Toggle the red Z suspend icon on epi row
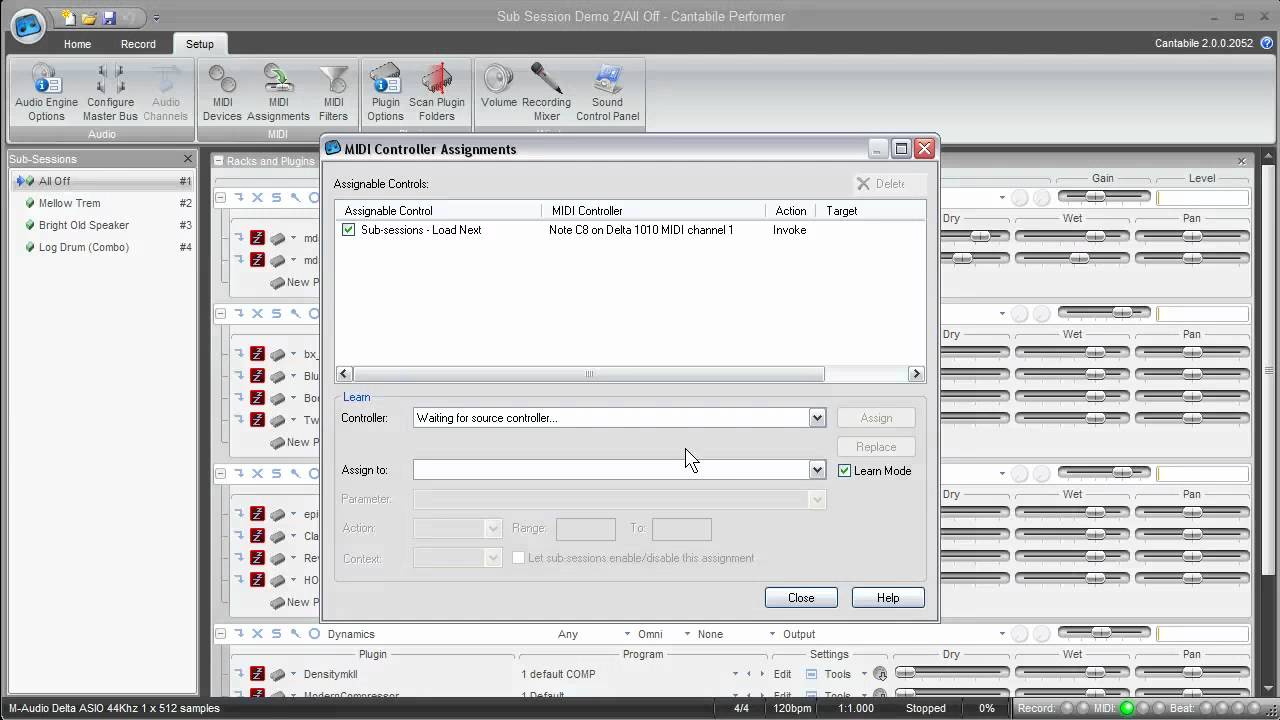 coord(257,514)
